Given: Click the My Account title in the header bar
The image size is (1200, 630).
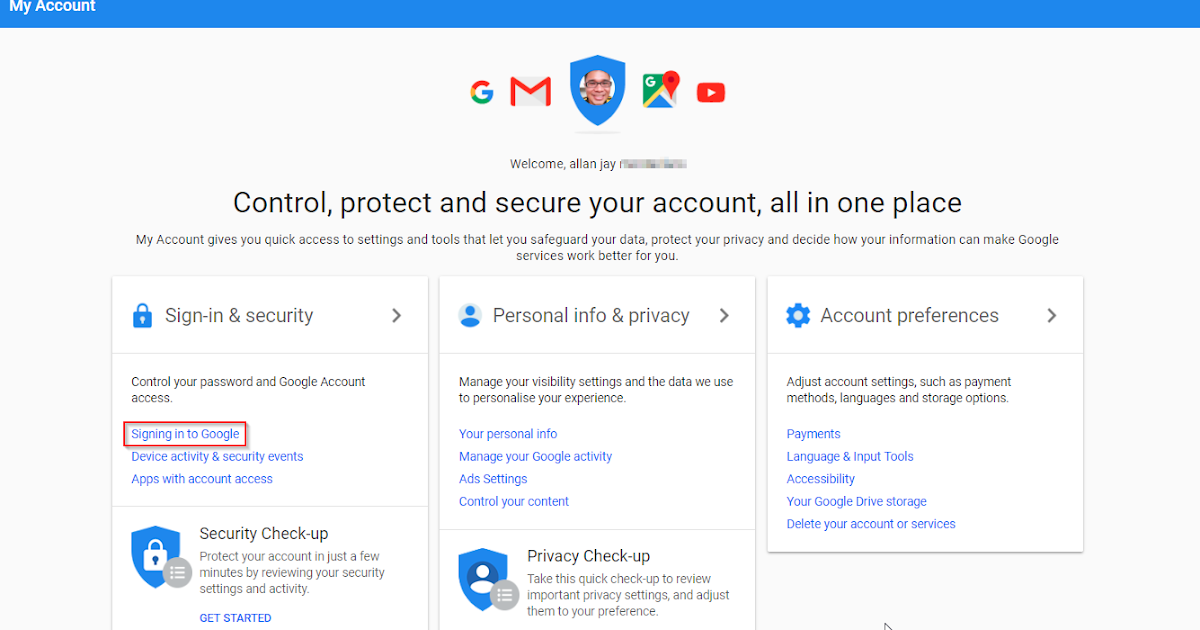Looking at the screenshot, I should (x=51, y=7).
